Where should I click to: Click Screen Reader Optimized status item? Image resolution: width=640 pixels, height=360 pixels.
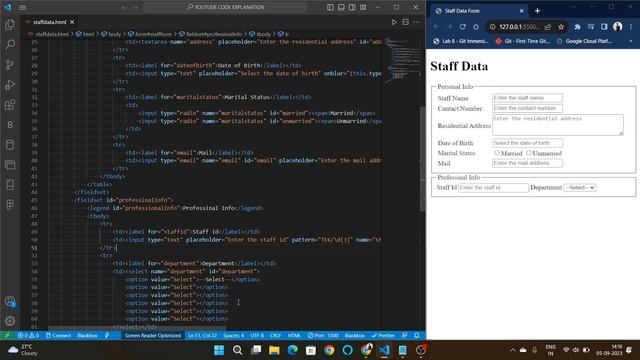[x=153, y=336]
